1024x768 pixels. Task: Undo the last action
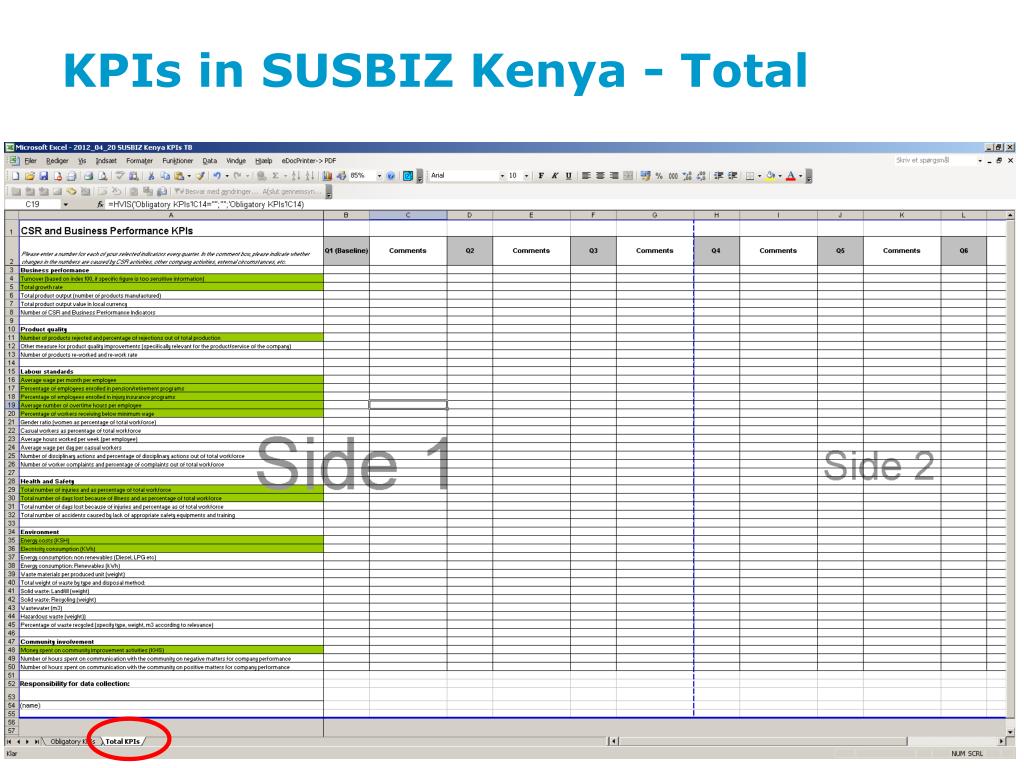(217, 176)
